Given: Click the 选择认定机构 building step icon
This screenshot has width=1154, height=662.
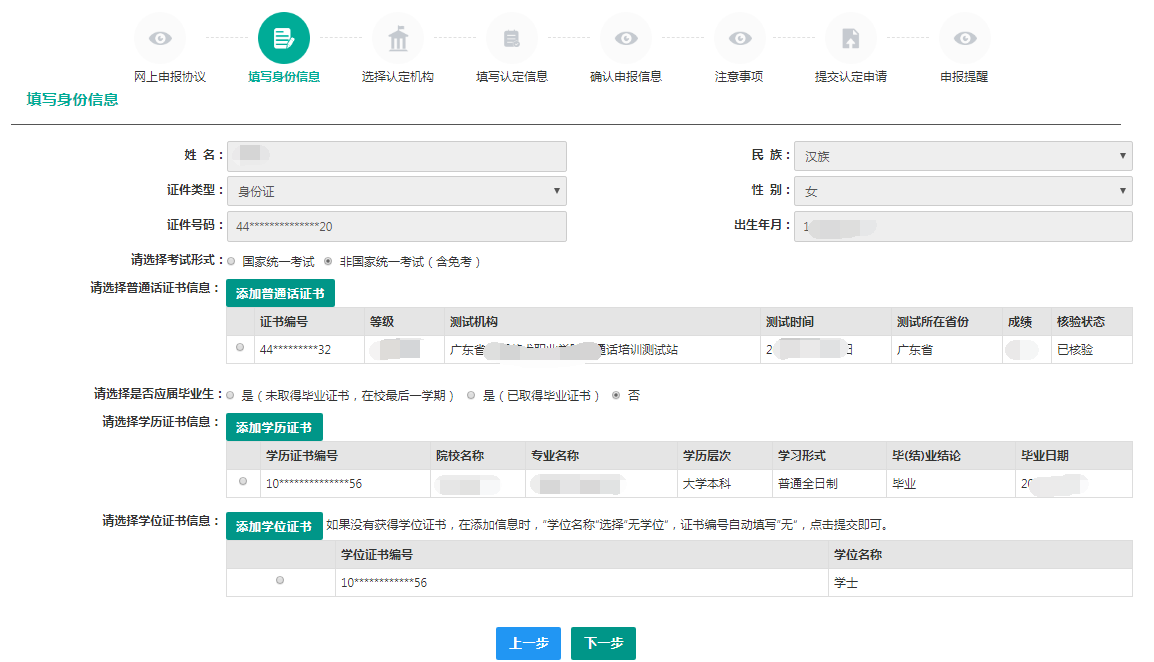Looking at the screenshot, I should (x=397, y=39).
